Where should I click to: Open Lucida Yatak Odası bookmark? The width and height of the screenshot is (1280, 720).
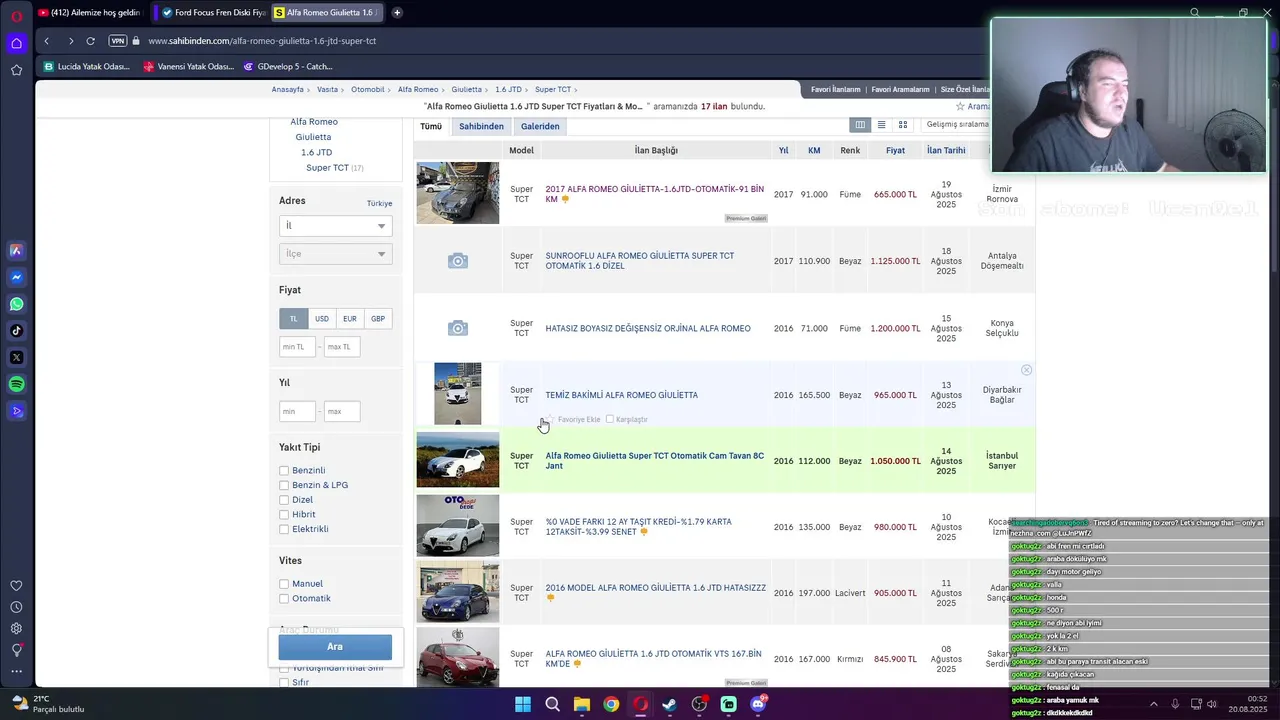89,67
